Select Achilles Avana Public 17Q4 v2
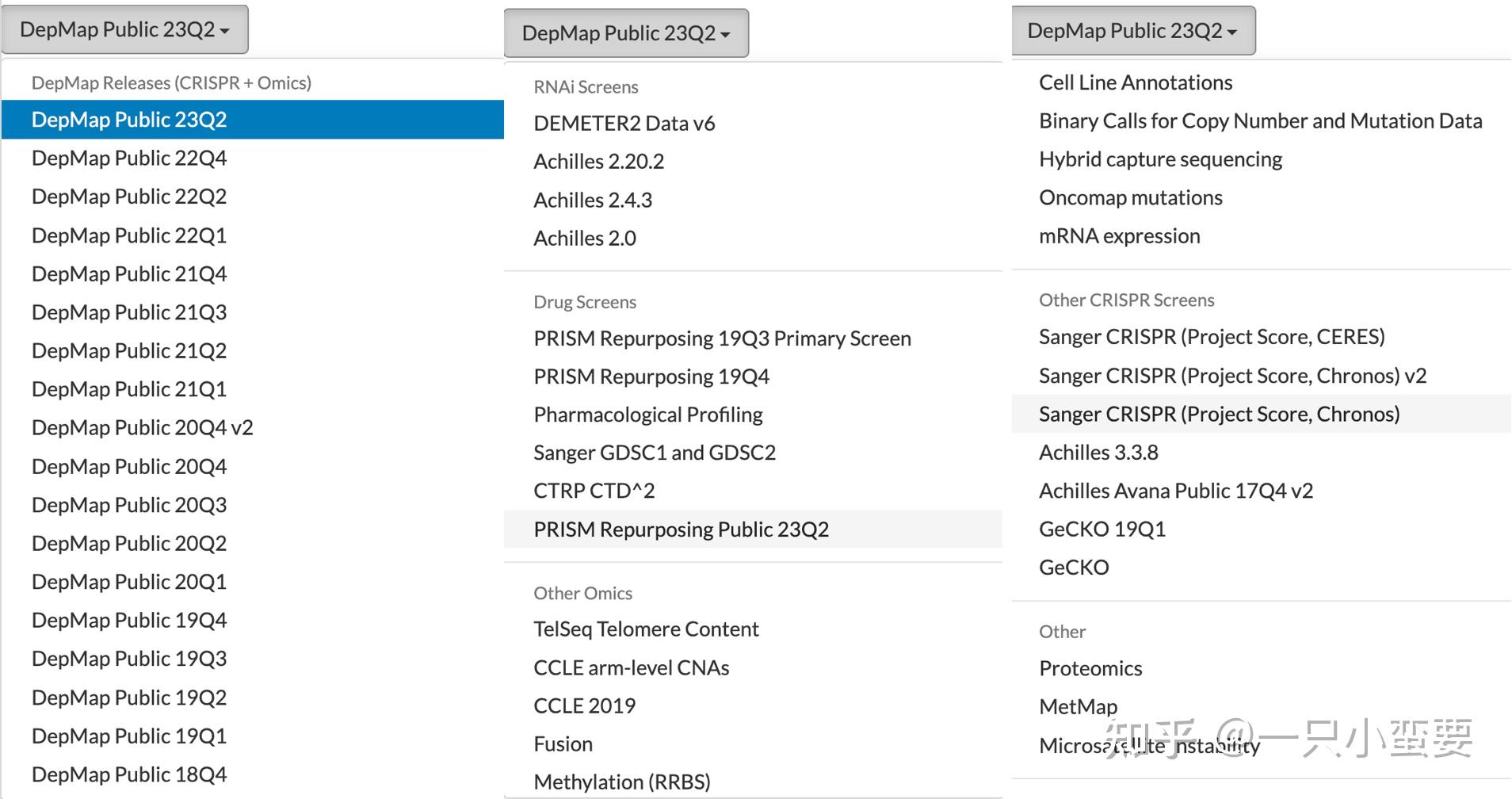 [1176, 491]
